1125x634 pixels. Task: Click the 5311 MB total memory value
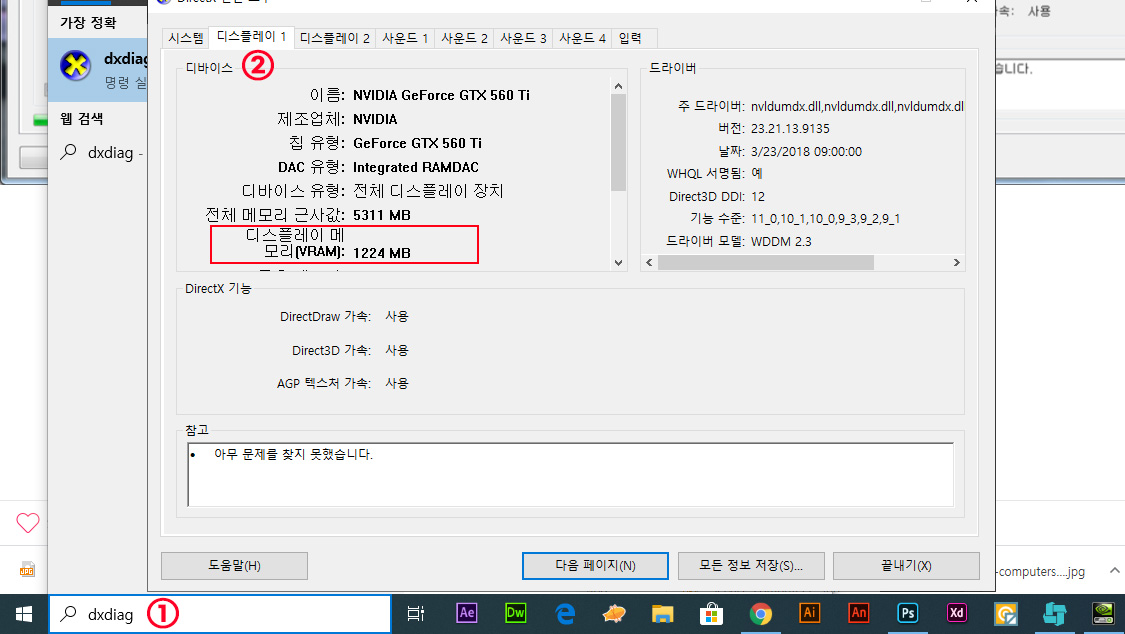(x=382, y=215)
